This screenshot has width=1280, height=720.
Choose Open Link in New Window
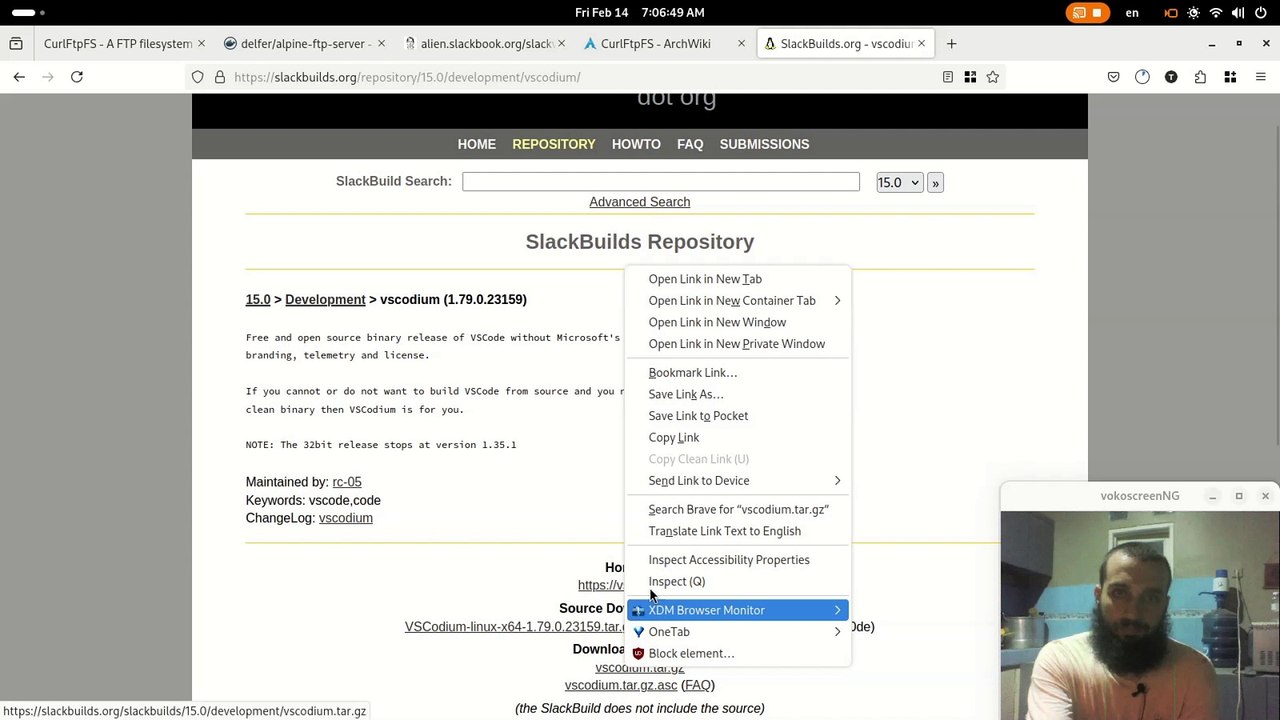click(x=738, y=322)
